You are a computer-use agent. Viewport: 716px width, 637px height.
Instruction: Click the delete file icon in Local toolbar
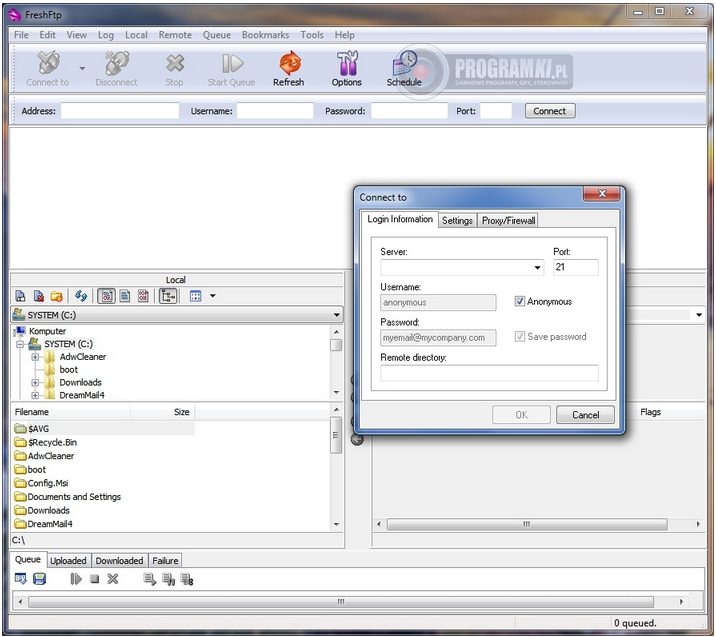pos(39,296)
